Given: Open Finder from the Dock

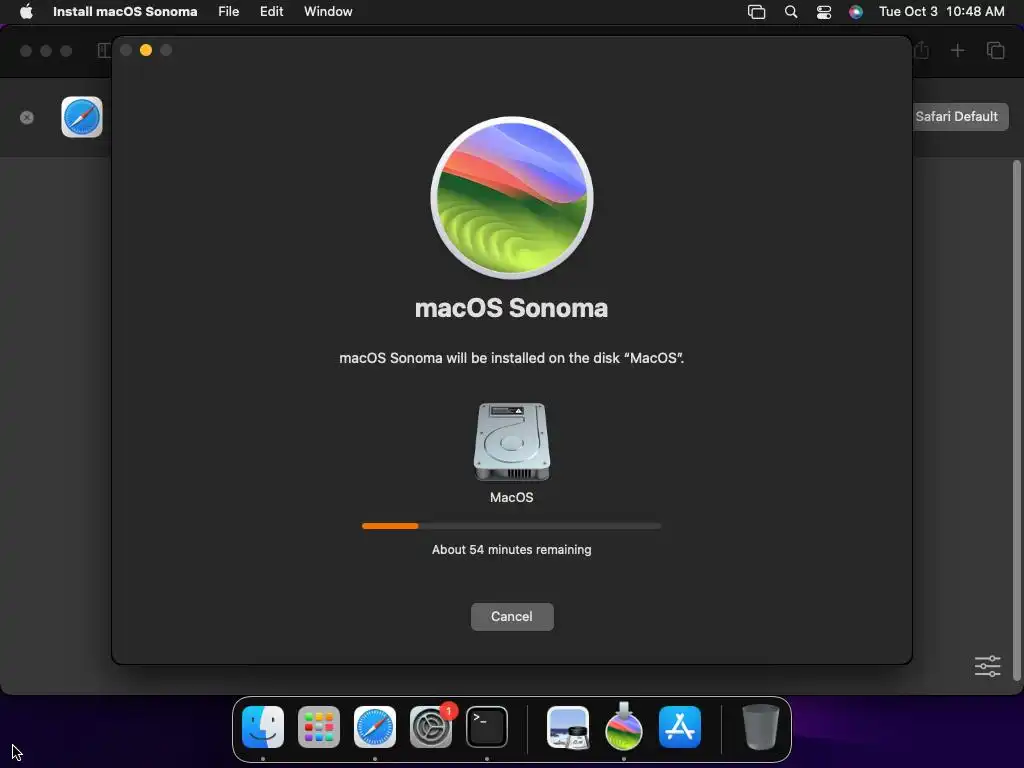Looking at the screenshot, I should 263,727.
